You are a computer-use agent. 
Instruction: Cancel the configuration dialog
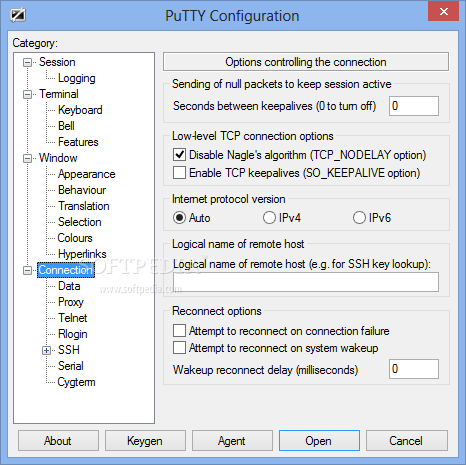[x=407, y=441]
